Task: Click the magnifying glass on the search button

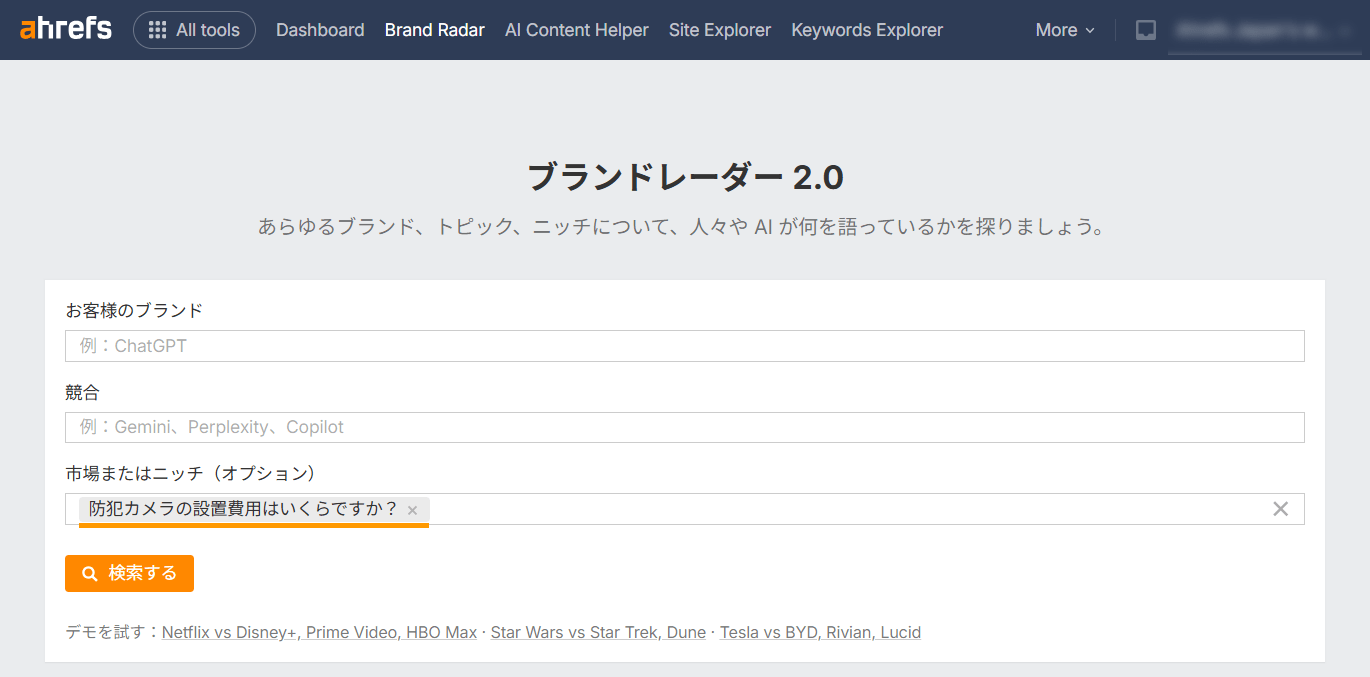Action: pos(88,573)
